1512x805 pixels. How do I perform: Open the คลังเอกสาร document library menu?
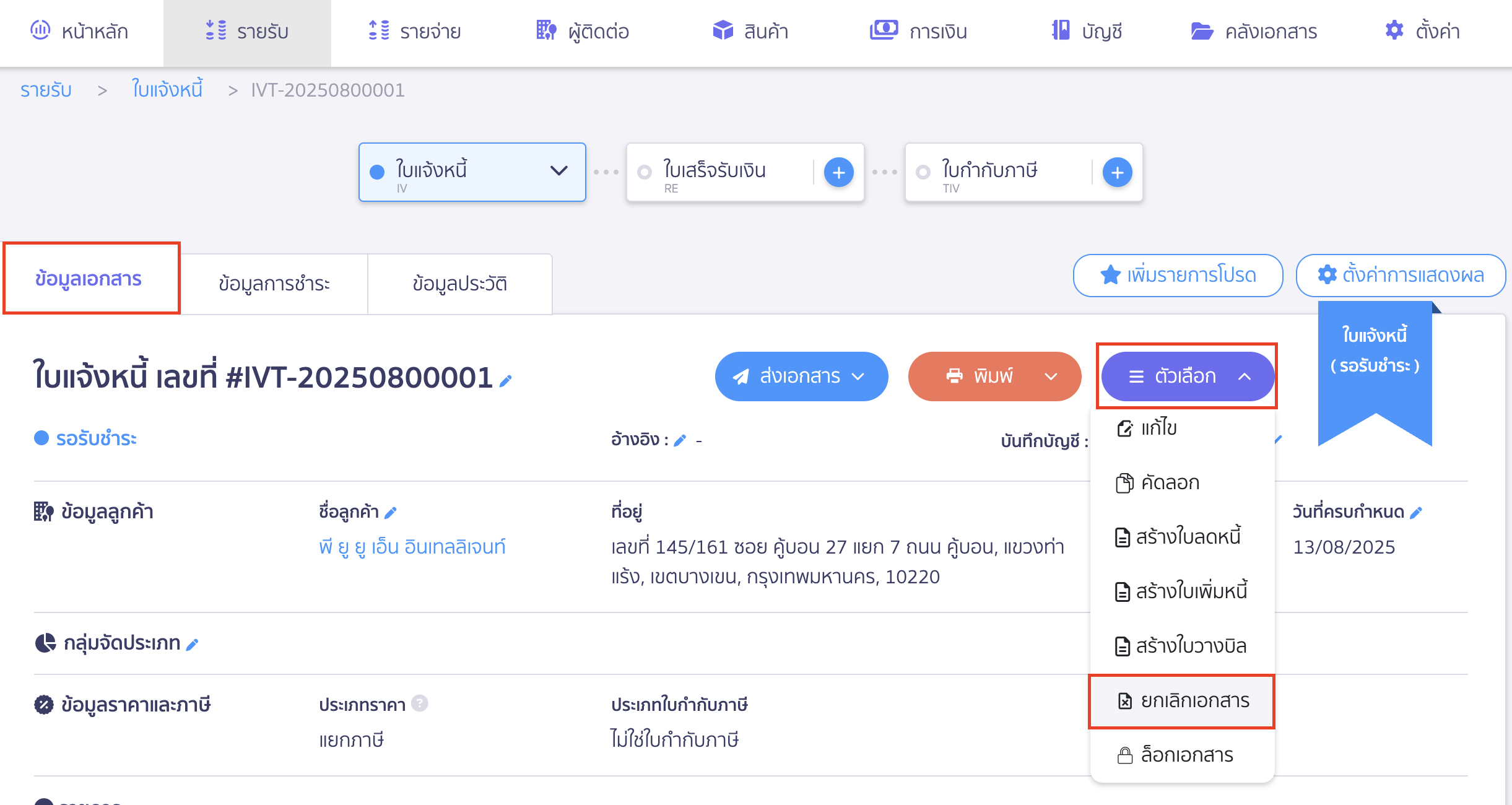click(x=1254, y=31)
